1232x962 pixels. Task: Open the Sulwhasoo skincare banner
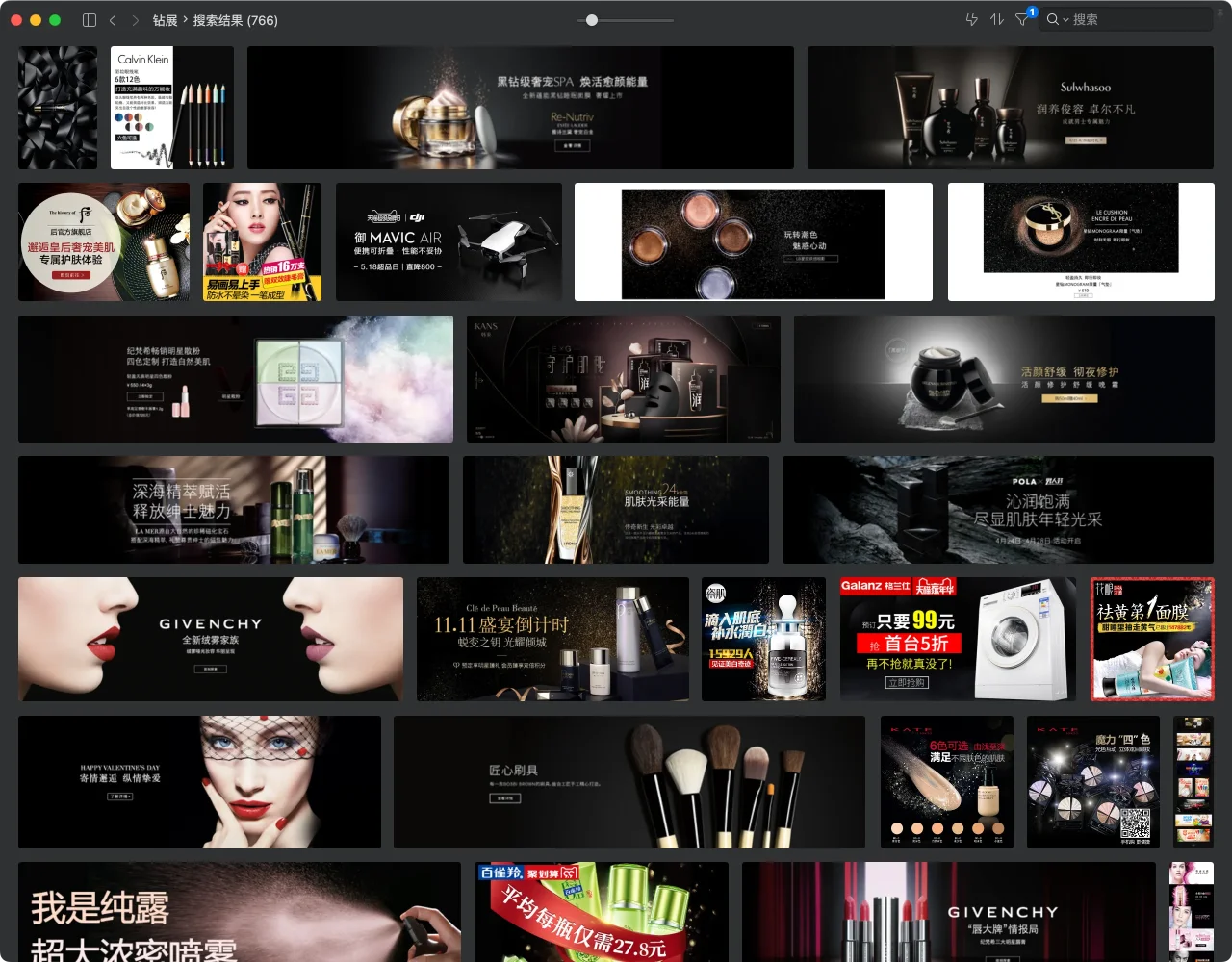pos(1010,108)
